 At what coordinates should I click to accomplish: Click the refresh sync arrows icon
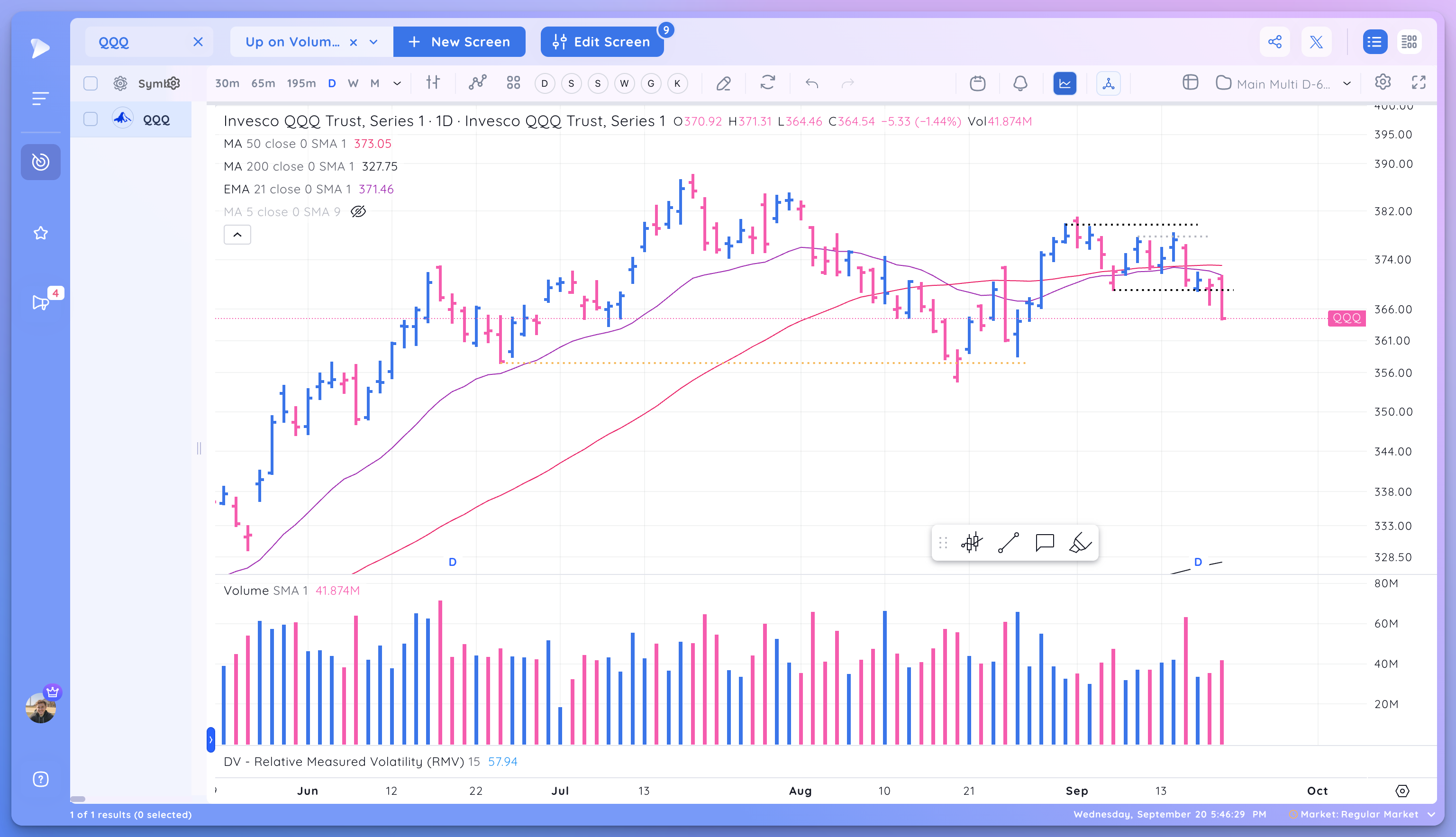coord(767,83)
